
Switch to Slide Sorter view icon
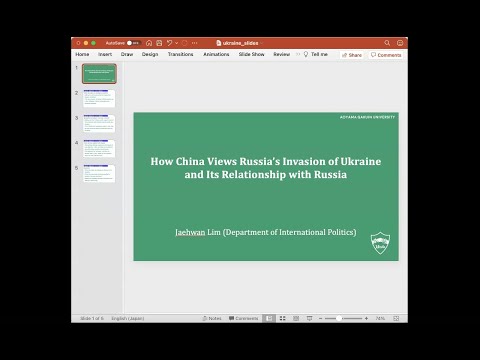point(283,318)
